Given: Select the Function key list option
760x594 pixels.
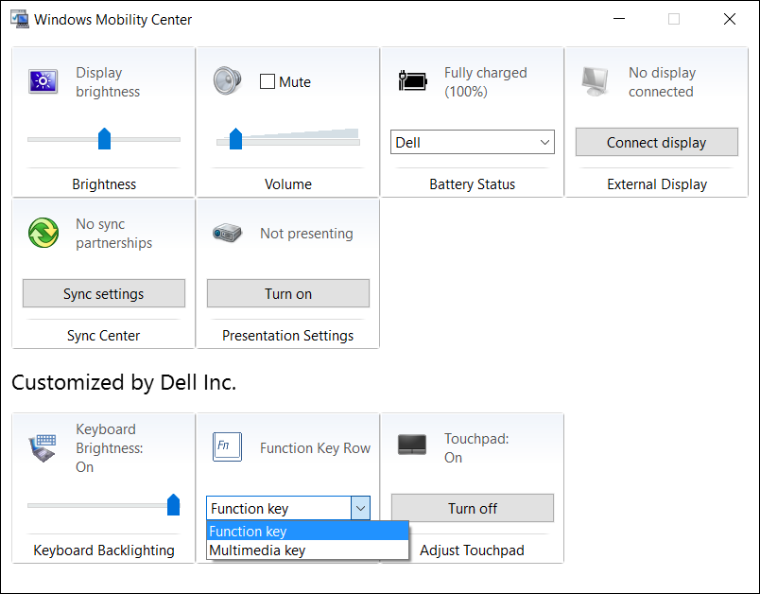Looking at the screenshot, I should coord(248,531).
